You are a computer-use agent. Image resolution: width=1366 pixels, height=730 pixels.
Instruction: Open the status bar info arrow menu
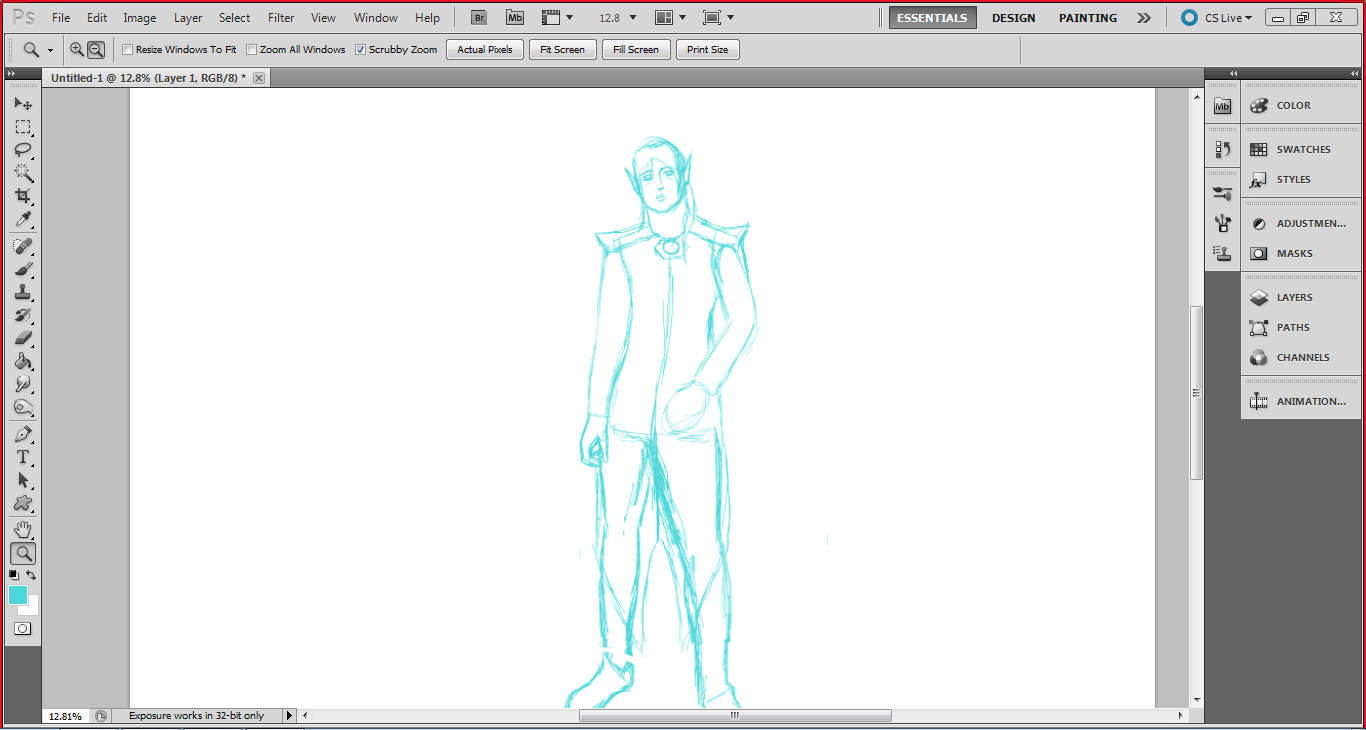click(290, 715)
